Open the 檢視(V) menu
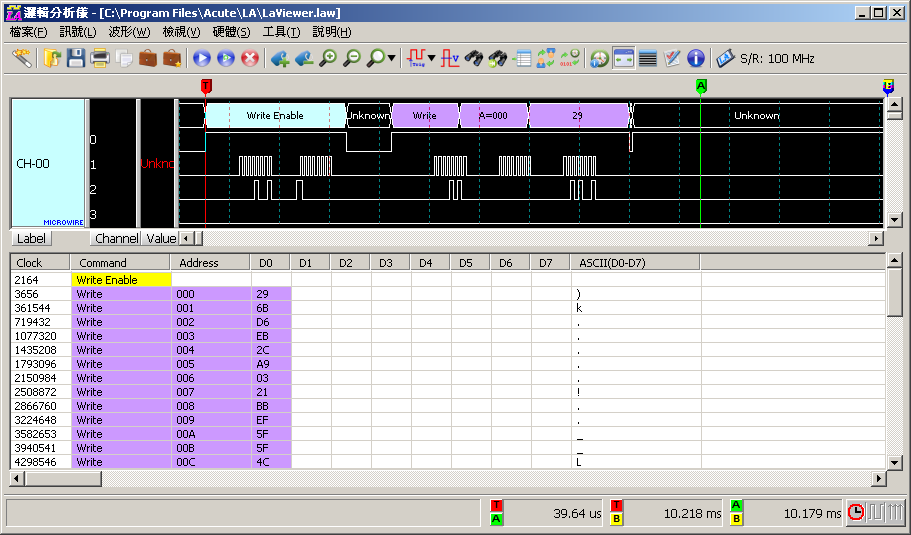Viewport: 911px width, 535px height. (181, 32)
